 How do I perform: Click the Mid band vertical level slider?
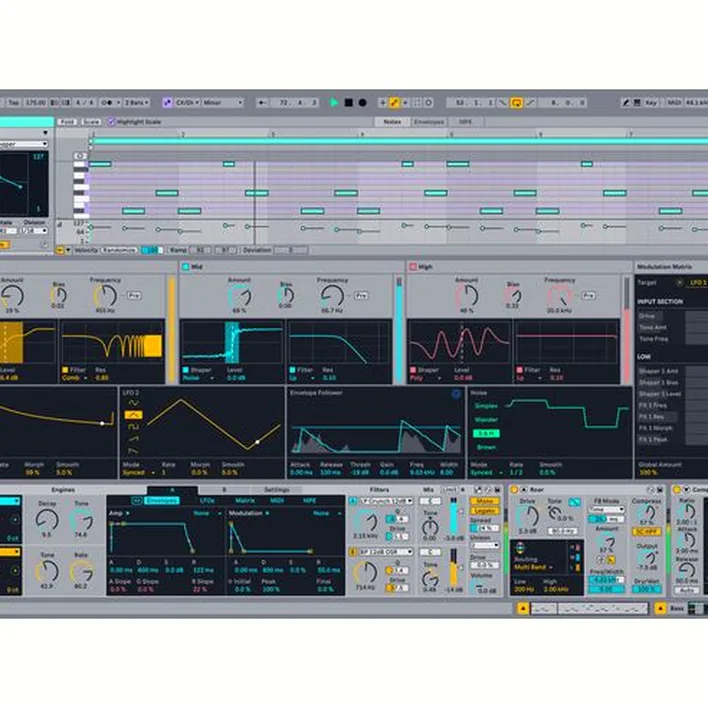[399, 331]
